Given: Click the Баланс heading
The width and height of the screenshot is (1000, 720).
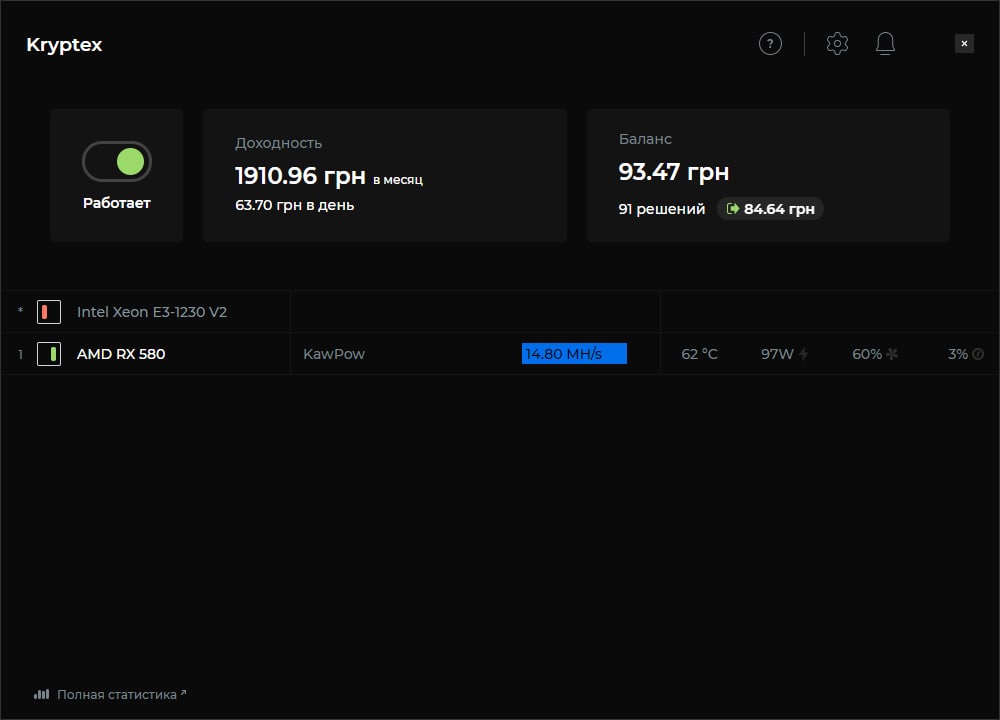Looking at the screenshot, I should (x=645, y=139).
